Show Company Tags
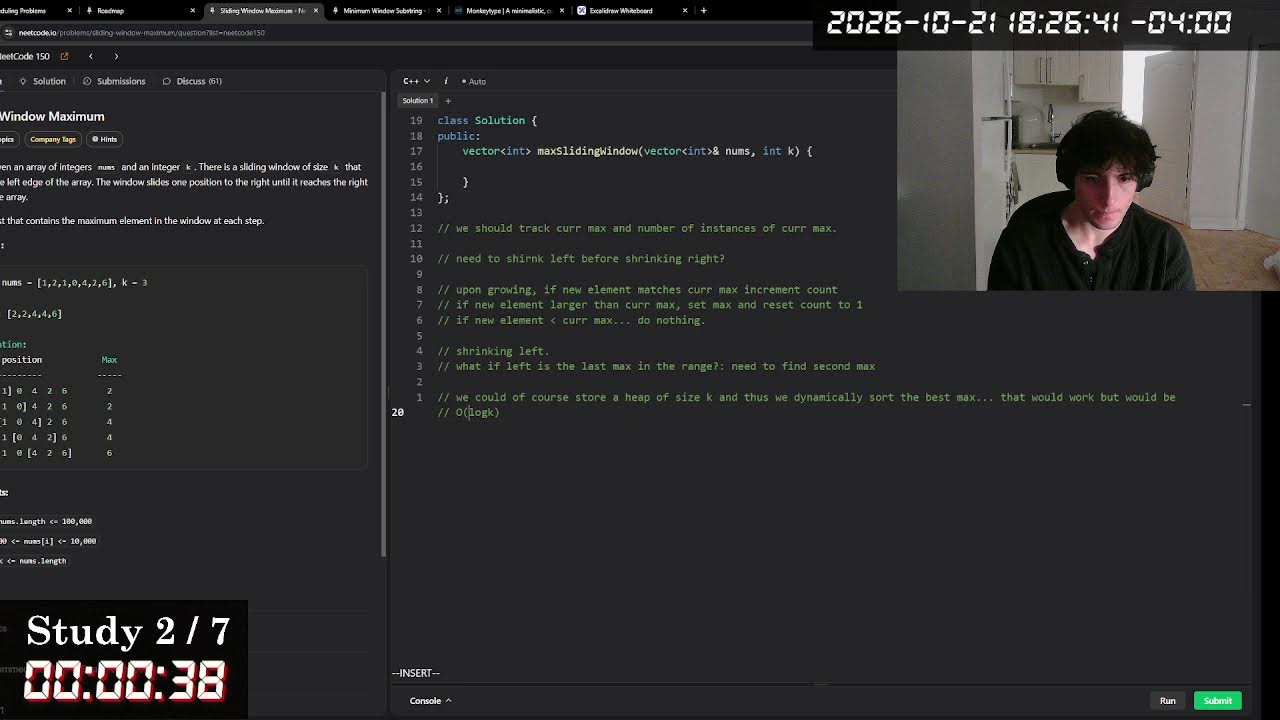 pos(53,139)
